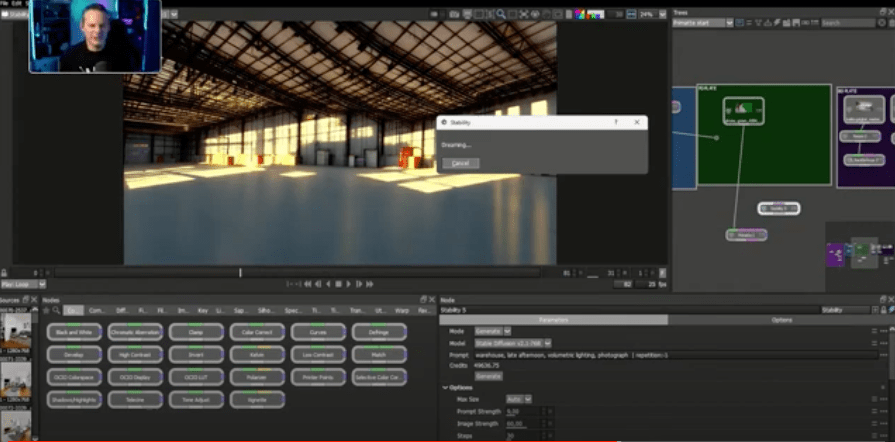Select the Parameters tab in Node panel
This screenshot has height=442, width=895.
(554, 320)
